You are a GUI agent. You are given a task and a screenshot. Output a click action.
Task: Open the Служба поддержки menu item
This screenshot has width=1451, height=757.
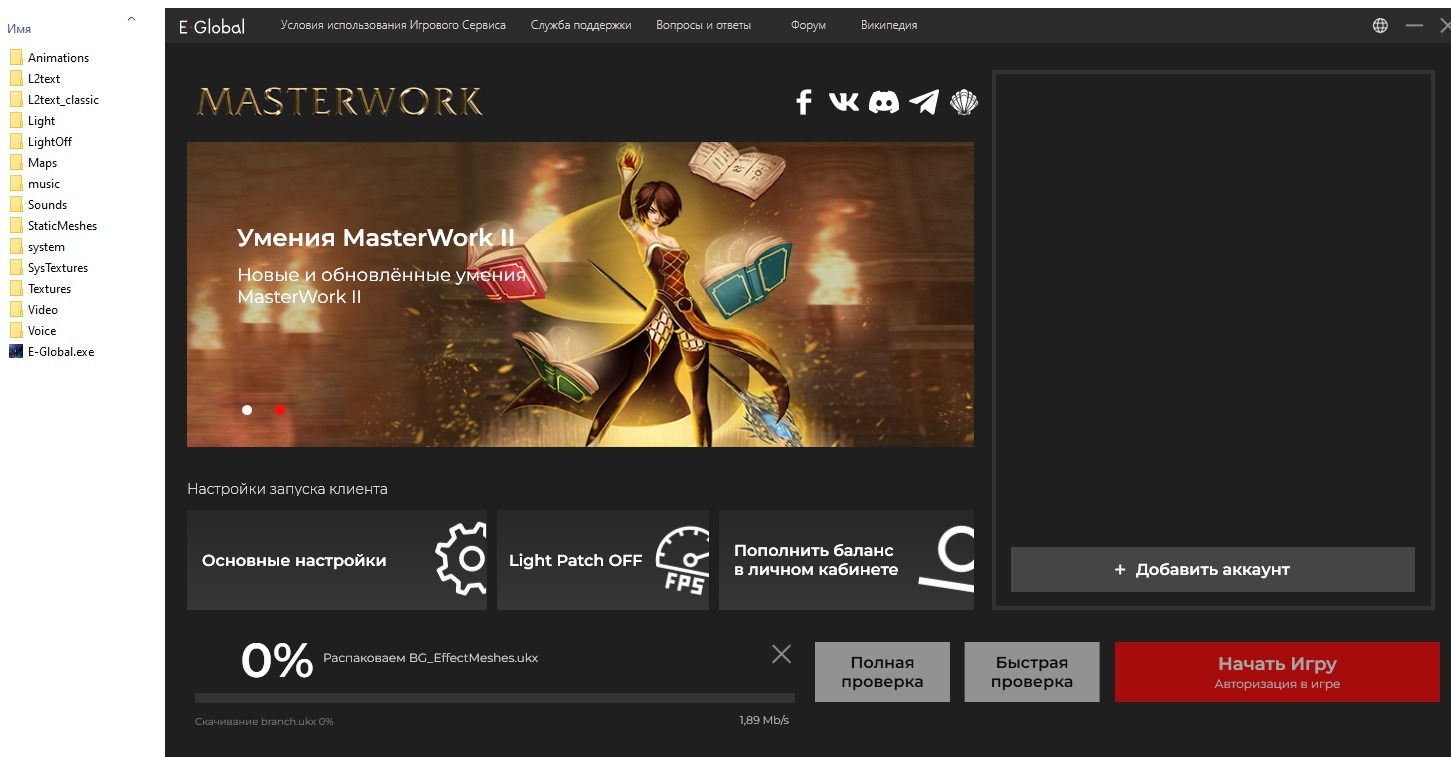tap(581, 25)
